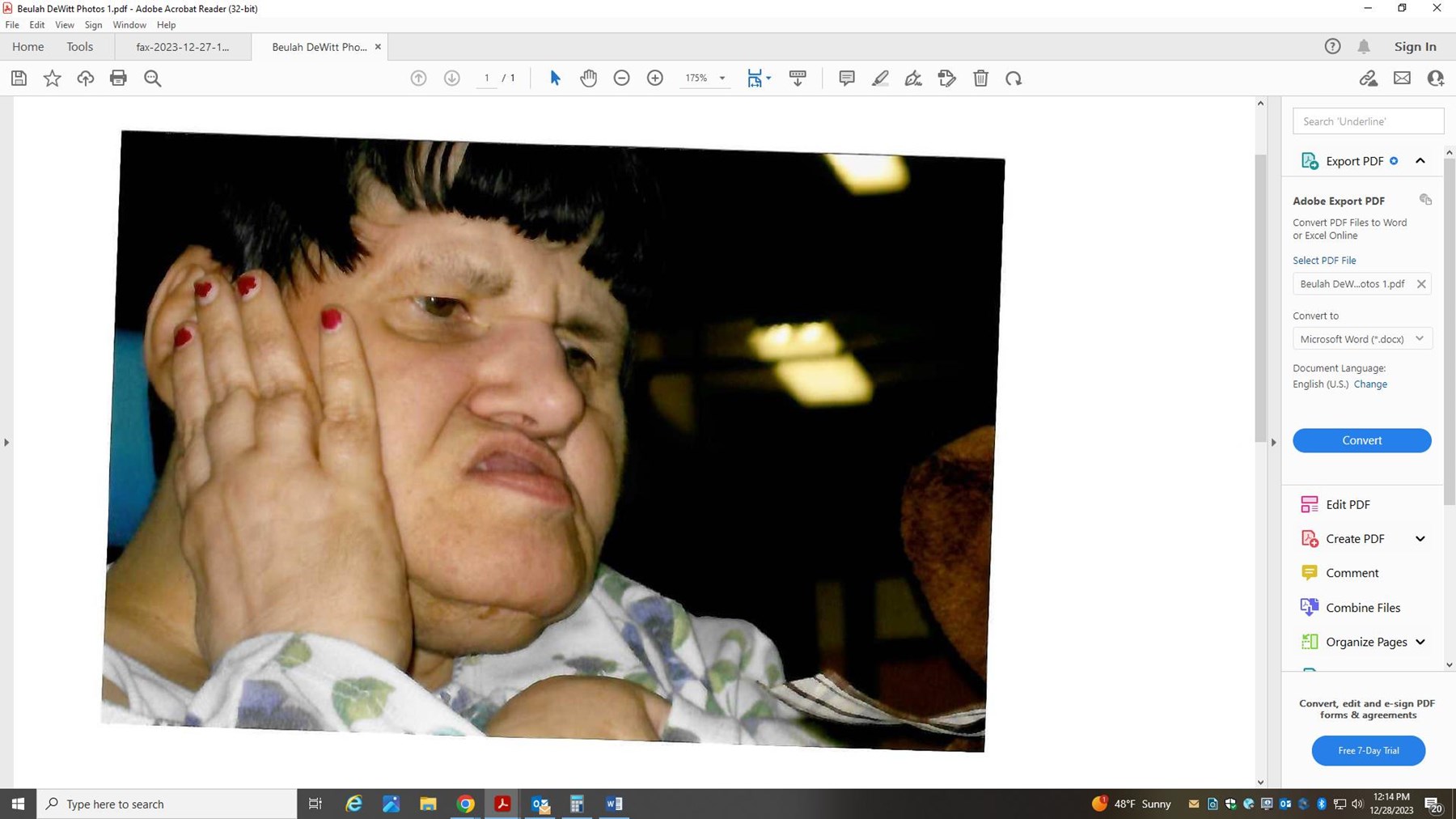Open the 175% zoom level dropdown
This screenshot has width=1456, height=819.
(722, 79)
